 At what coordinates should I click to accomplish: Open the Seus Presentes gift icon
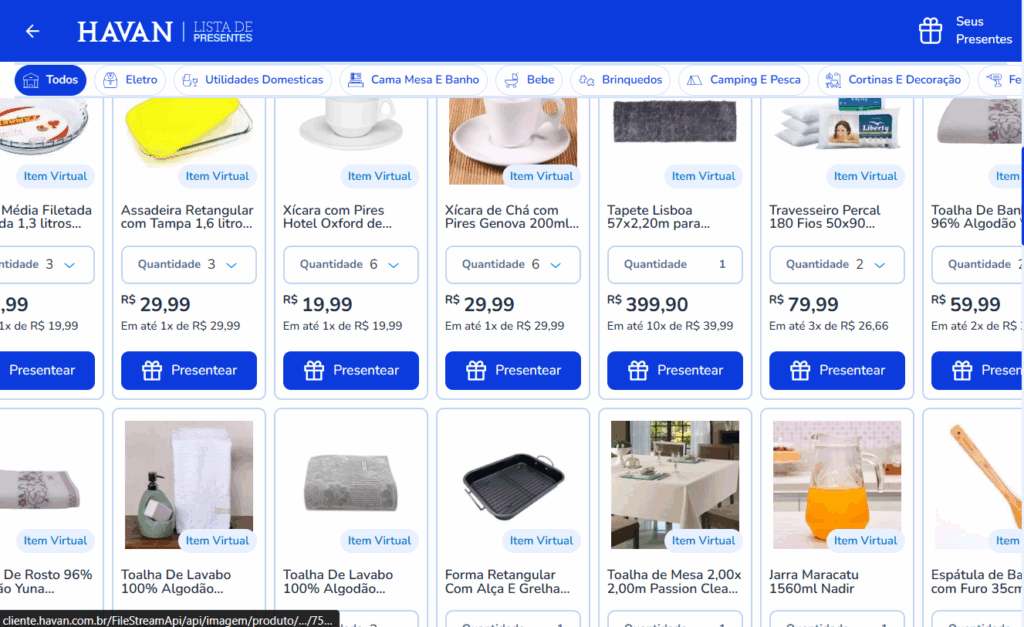pos(930,31)
